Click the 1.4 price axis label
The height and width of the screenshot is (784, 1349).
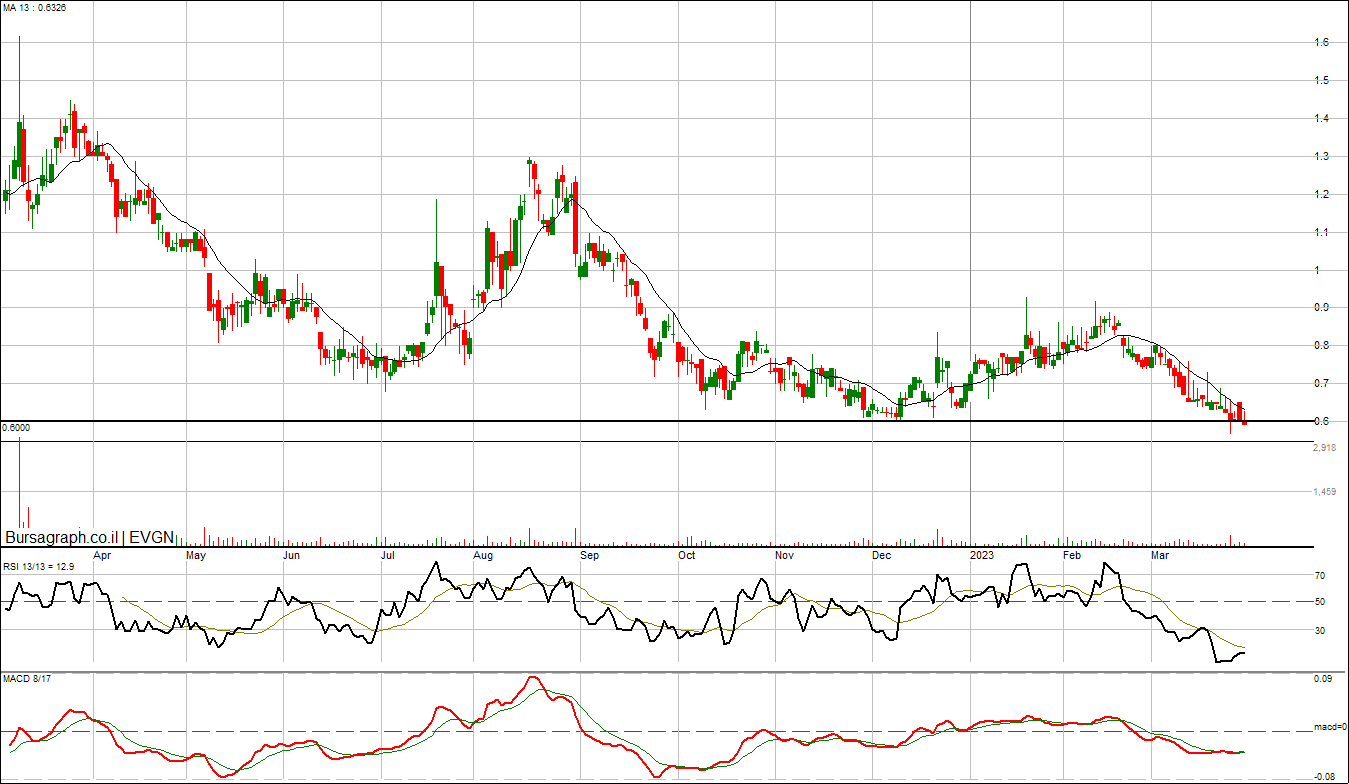coord(1321,118)
